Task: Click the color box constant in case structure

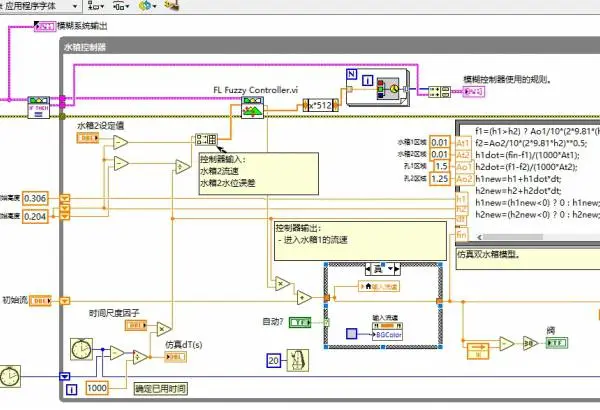Action: pos(352,333)
